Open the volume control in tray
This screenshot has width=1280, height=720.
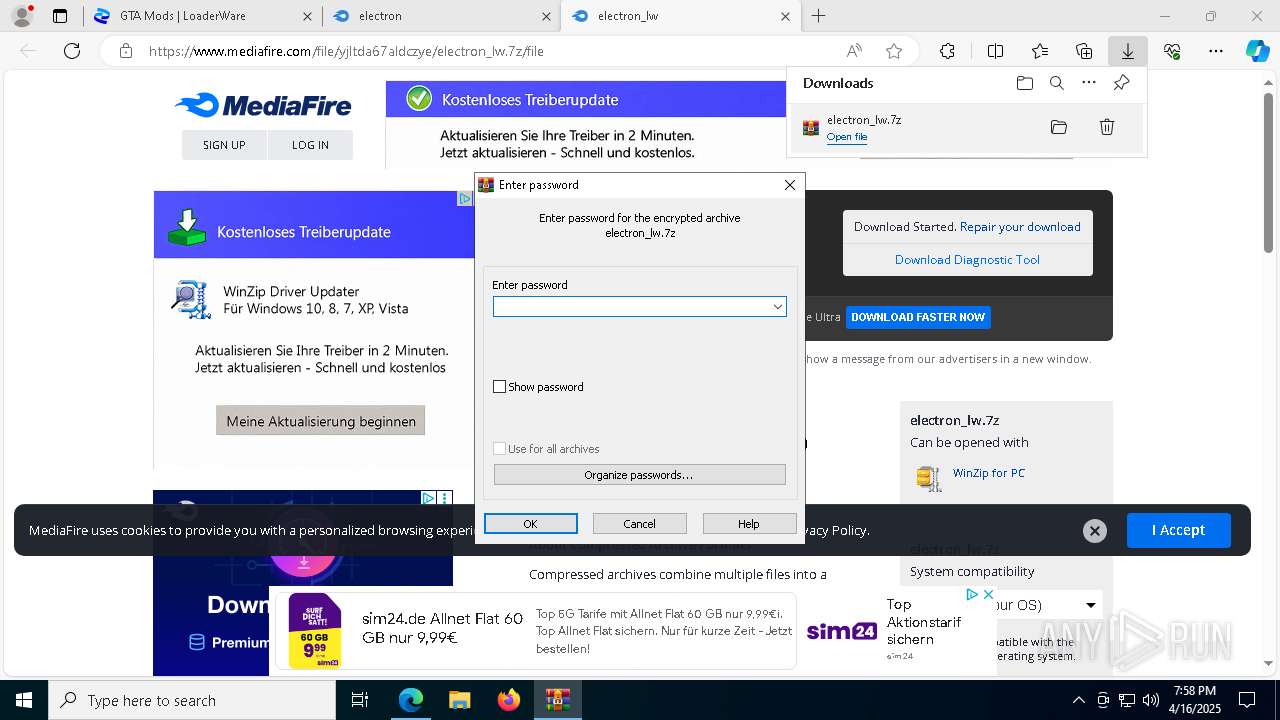tap(1151, 700)
